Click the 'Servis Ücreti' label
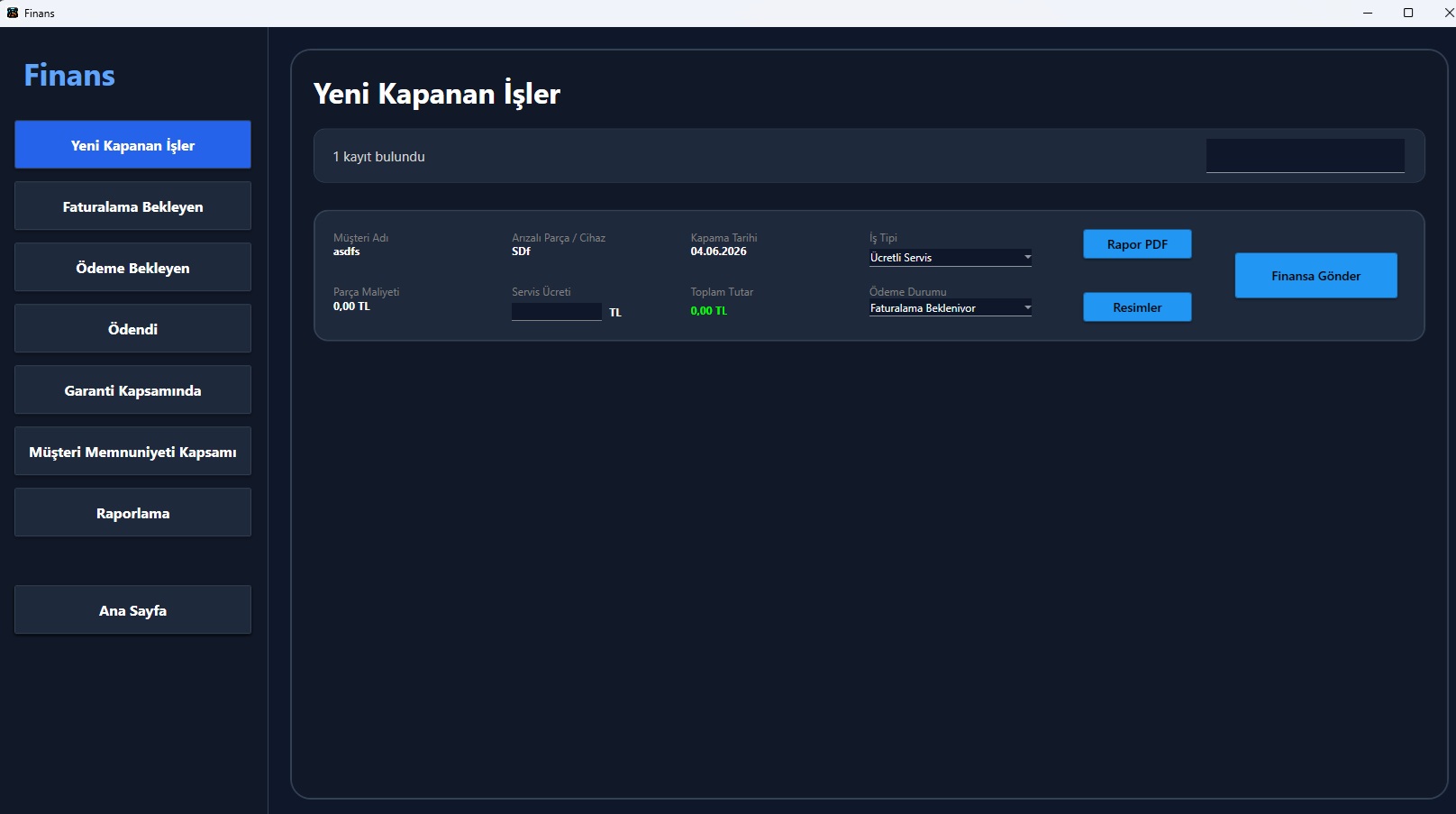 541,292
